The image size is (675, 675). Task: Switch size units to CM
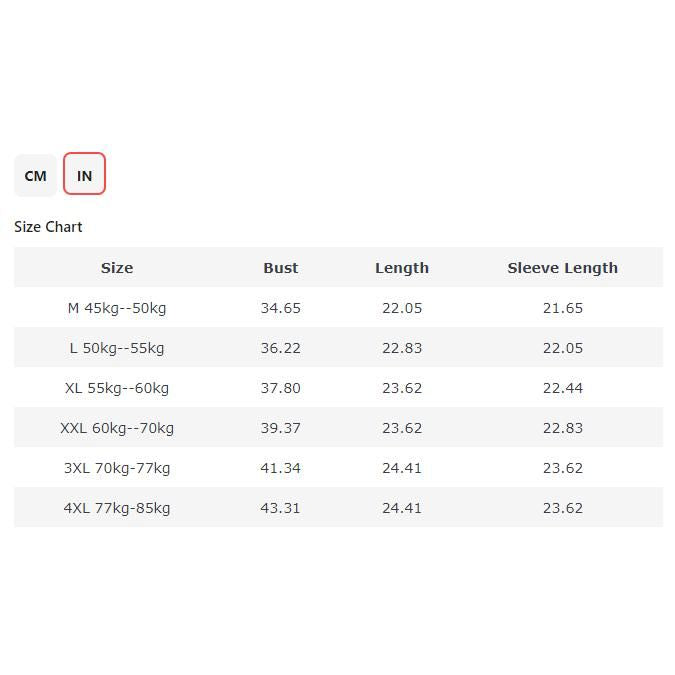tap(35, 175)
